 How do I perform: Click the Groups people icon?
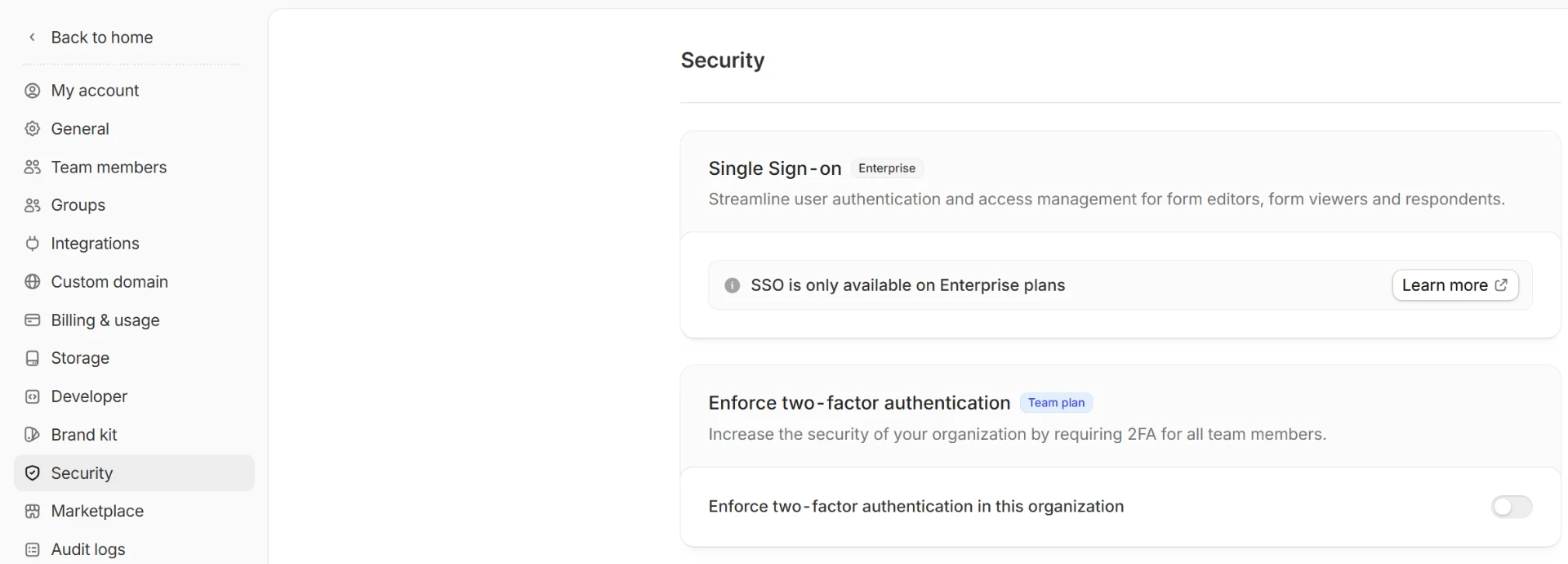click(x=33, y=205)
